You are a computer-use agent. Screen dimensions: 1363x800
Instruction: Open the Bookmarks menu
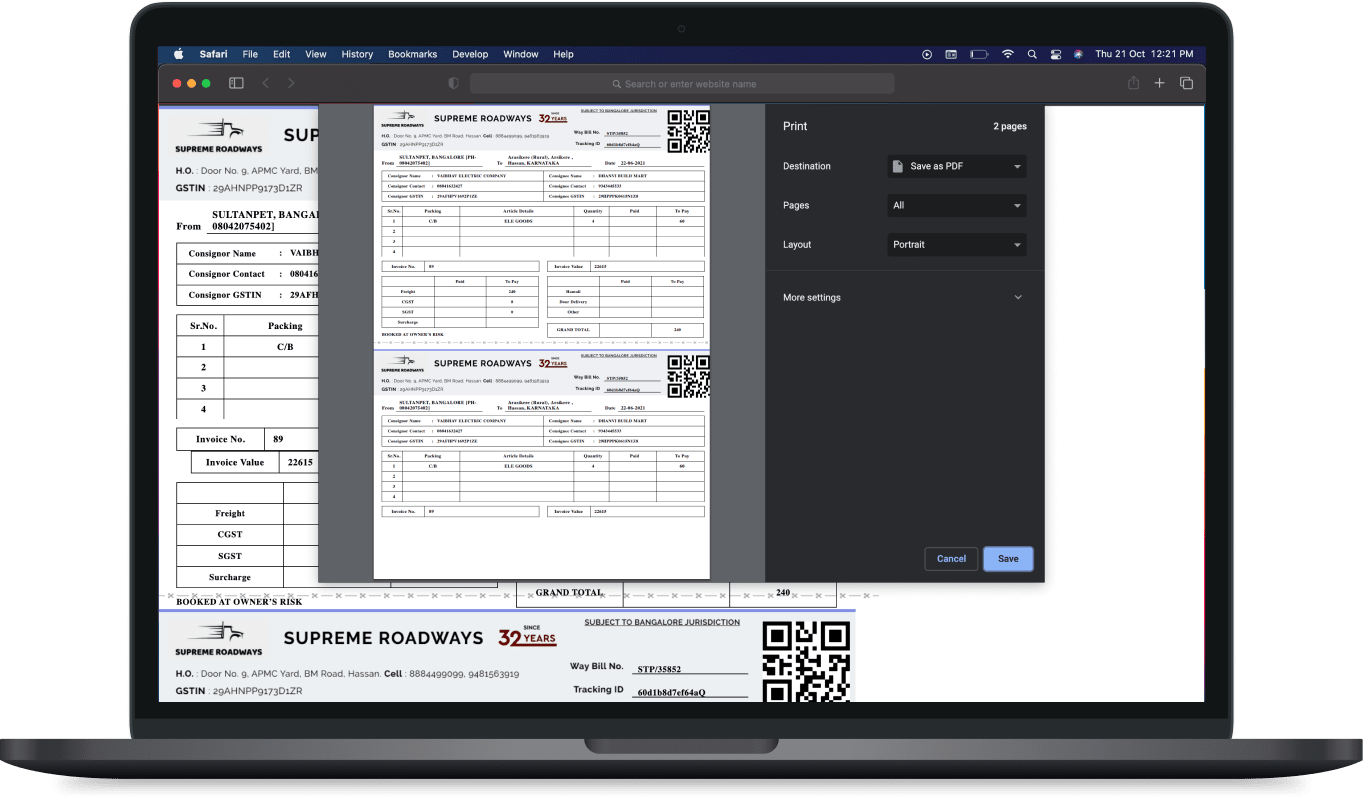pyautogui.click(x=413, y=54)
